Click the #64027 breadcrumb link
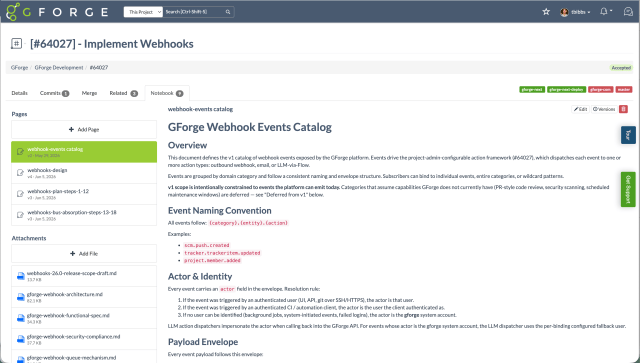 pos(99,68)
